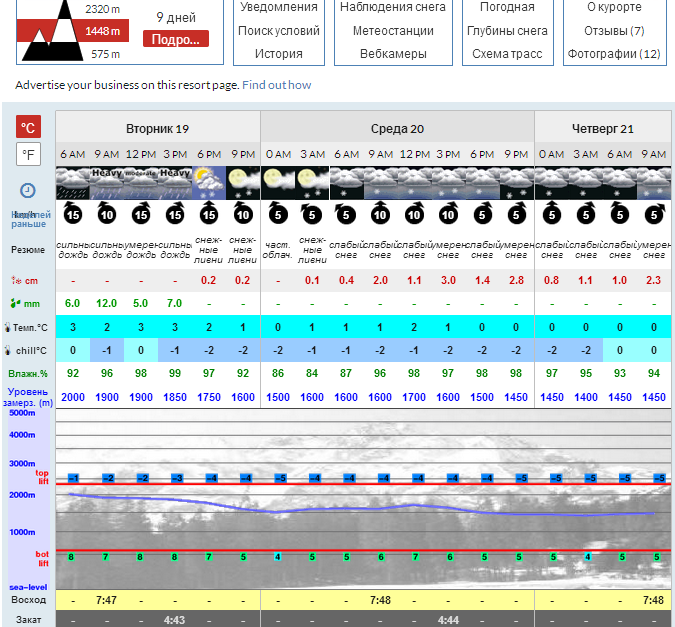The height and width of the screenshot is (627, 675).
Task: Select the Четверг 21 day header
Action: click(x=603, y=128)
